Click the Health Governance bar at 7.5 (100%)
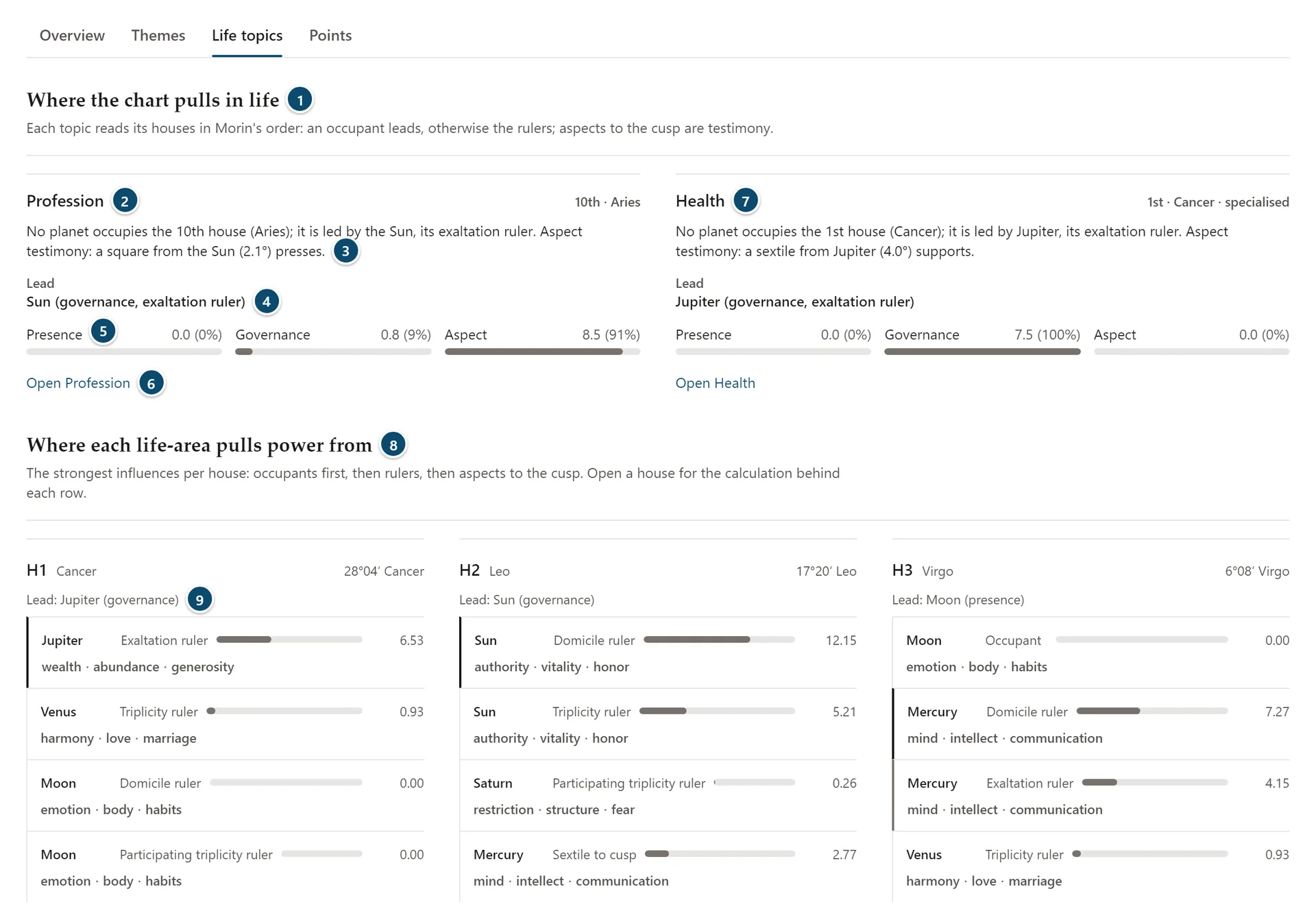1316x913 pixels. [982, 352]
